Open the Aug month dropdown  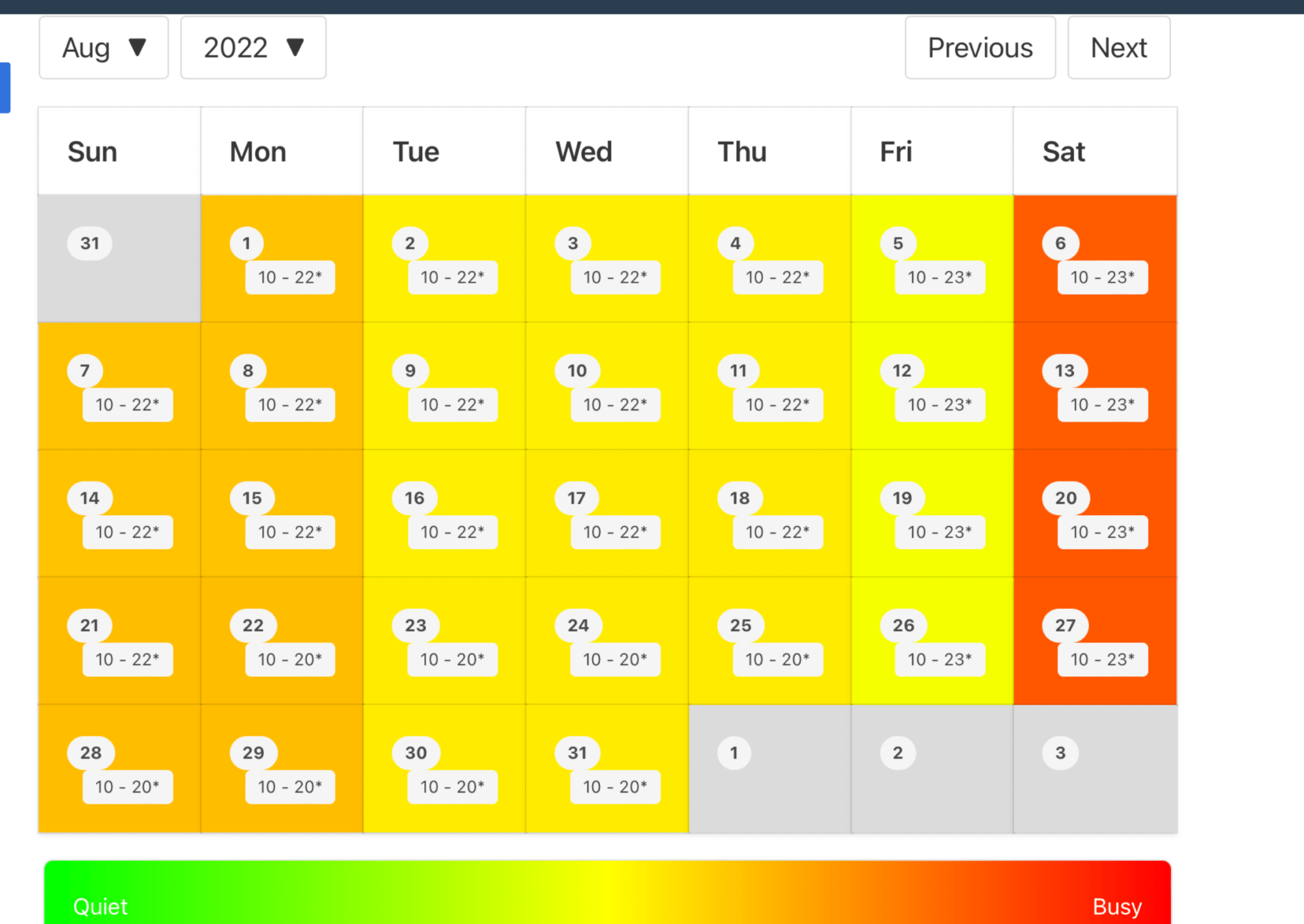point(104,48)
